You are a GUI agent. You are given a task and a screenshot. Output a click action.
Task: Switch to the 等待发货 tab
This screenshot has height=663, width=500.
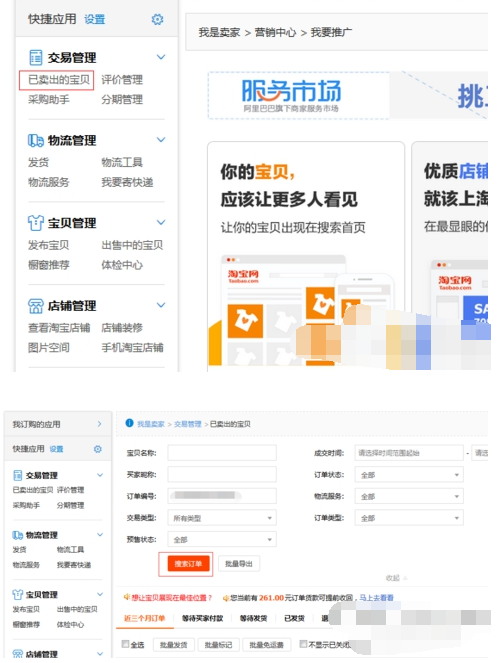pyautogui.click(x=254, y=618)
